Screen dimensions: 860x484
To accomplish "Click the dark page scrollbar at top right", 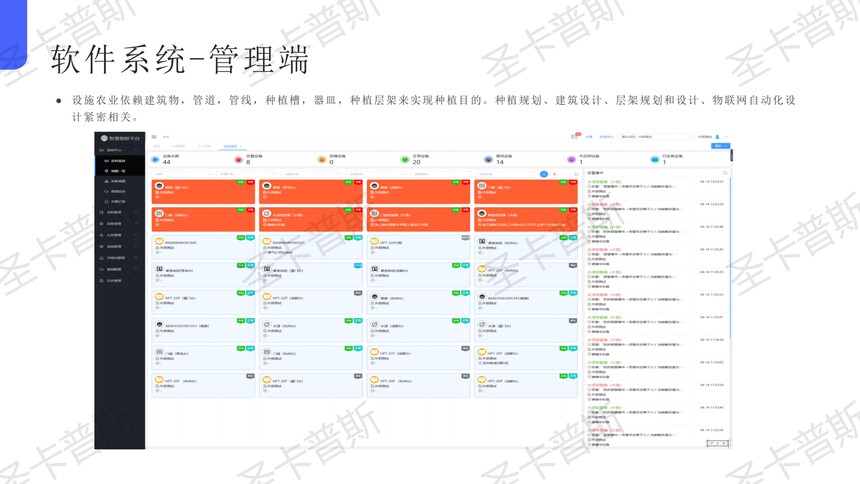I will [x=731, y=155].
